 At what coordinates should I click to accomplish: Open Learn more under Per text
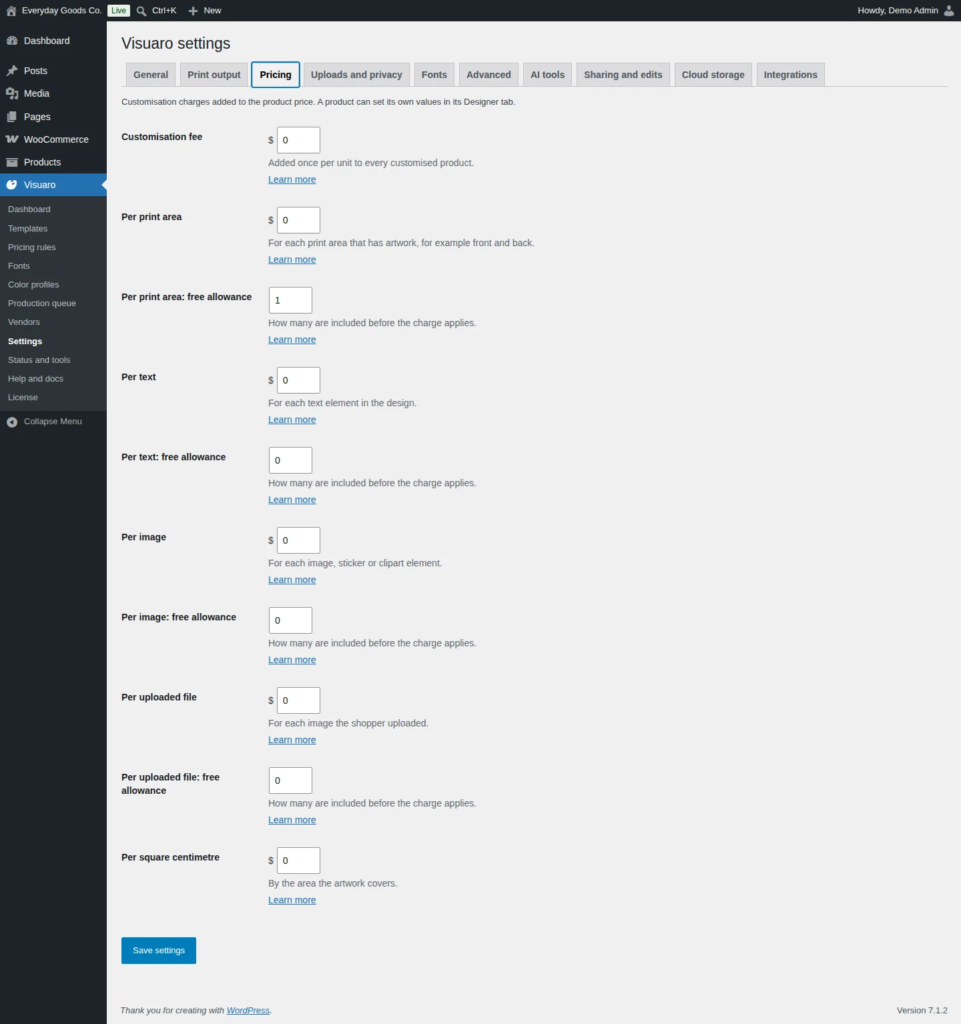tap(292, 420)
